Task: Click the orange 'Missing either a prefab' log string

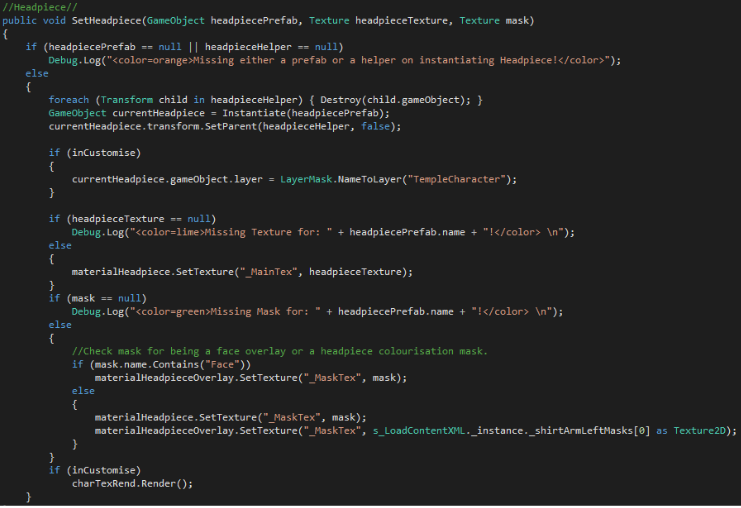Action: coord(359,60)
